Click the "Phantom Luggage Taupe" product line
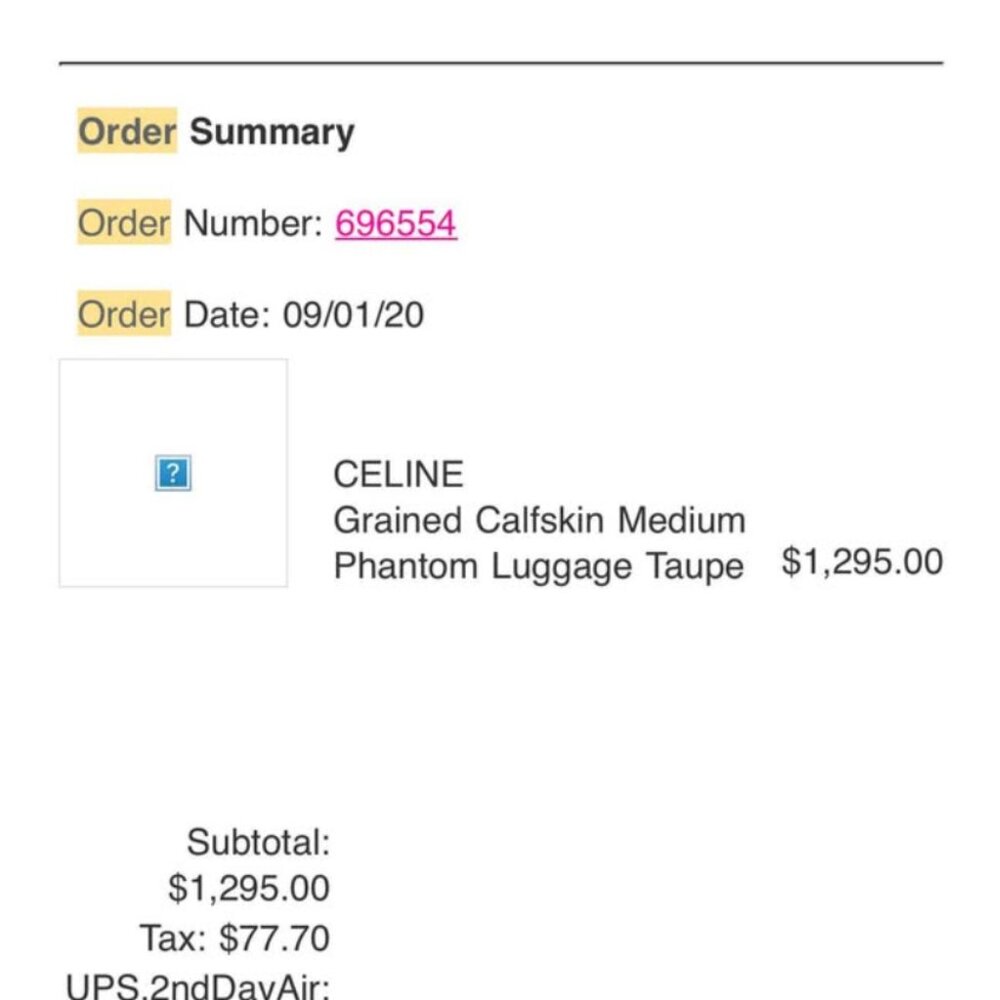Viewport: 1000px width, 1000px height. click(x=538, y=567)
